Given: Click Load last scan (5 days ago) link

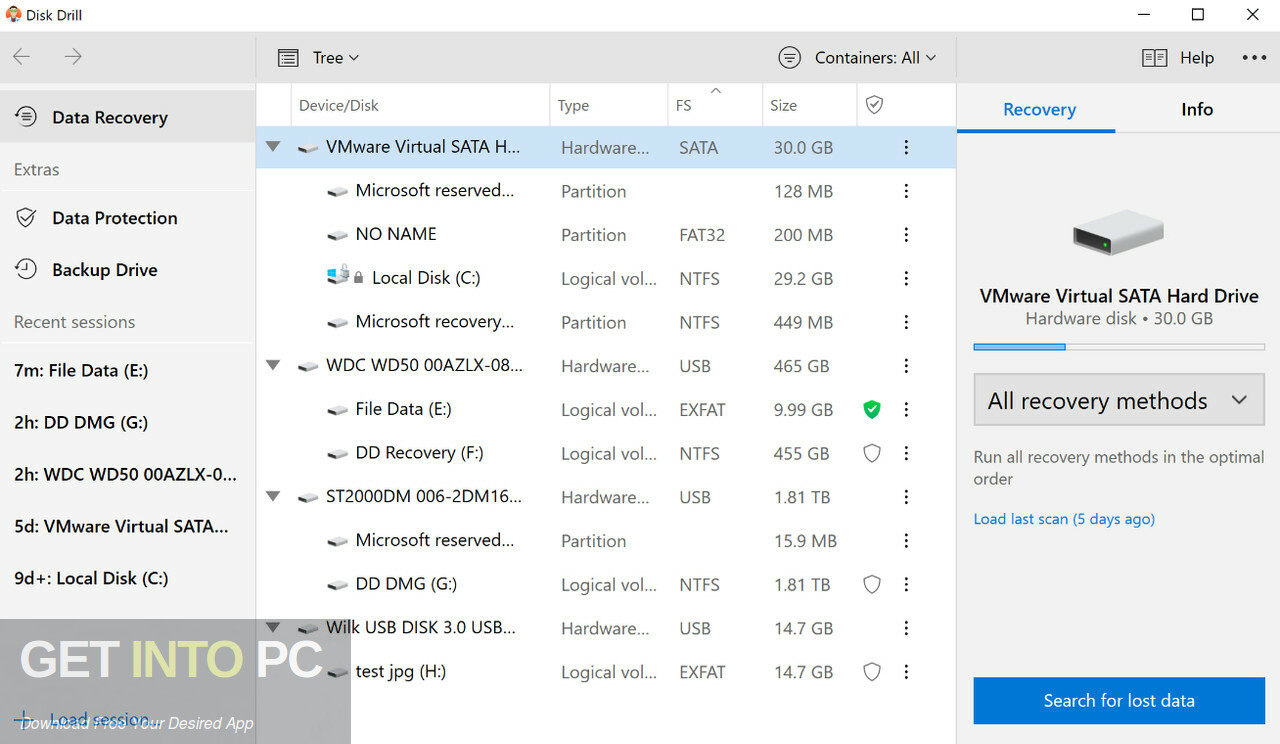Looking at the screenshot, I should pyautogui.click(x=1064, y=519).
